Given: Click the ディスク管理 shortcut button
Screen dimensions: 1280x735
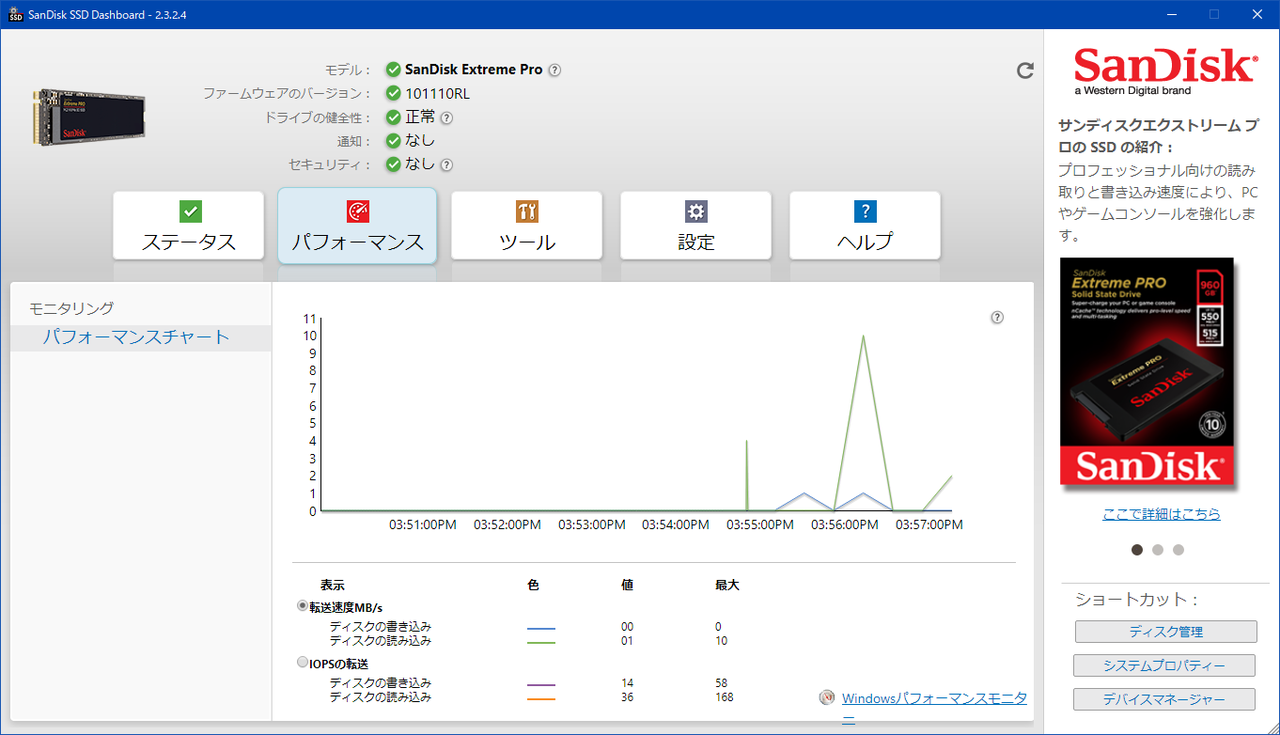Looking at the screenshot, I should coord(1166,632).
